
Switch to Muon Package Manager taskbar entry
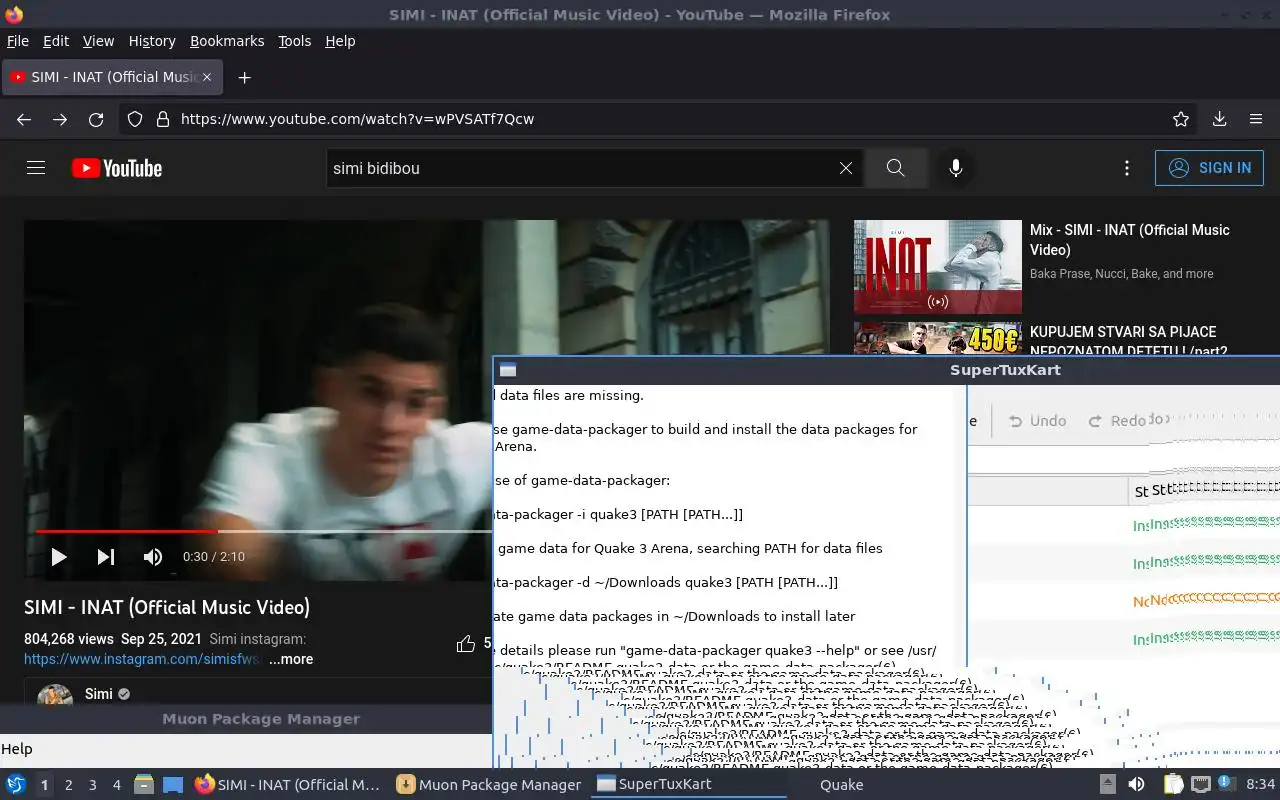pos(489,785)
